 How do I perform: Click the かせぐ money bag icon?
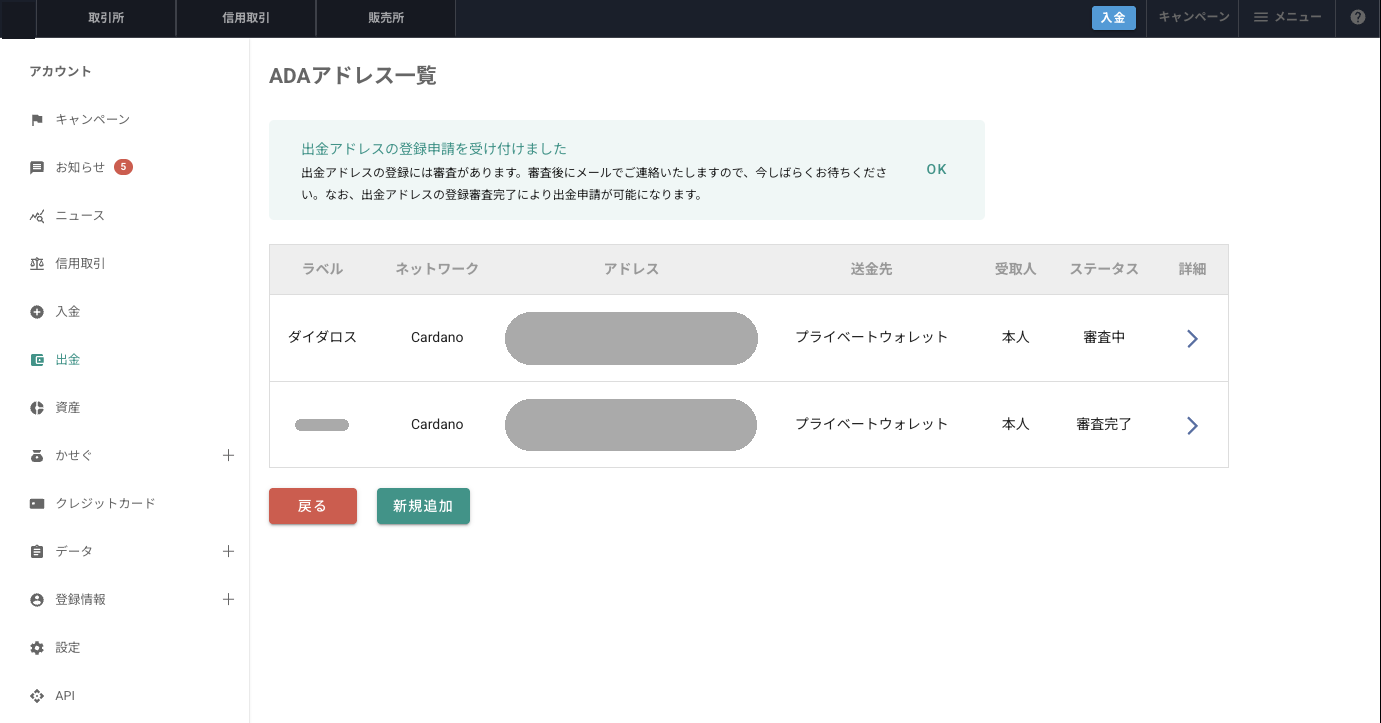coord(37,456)
